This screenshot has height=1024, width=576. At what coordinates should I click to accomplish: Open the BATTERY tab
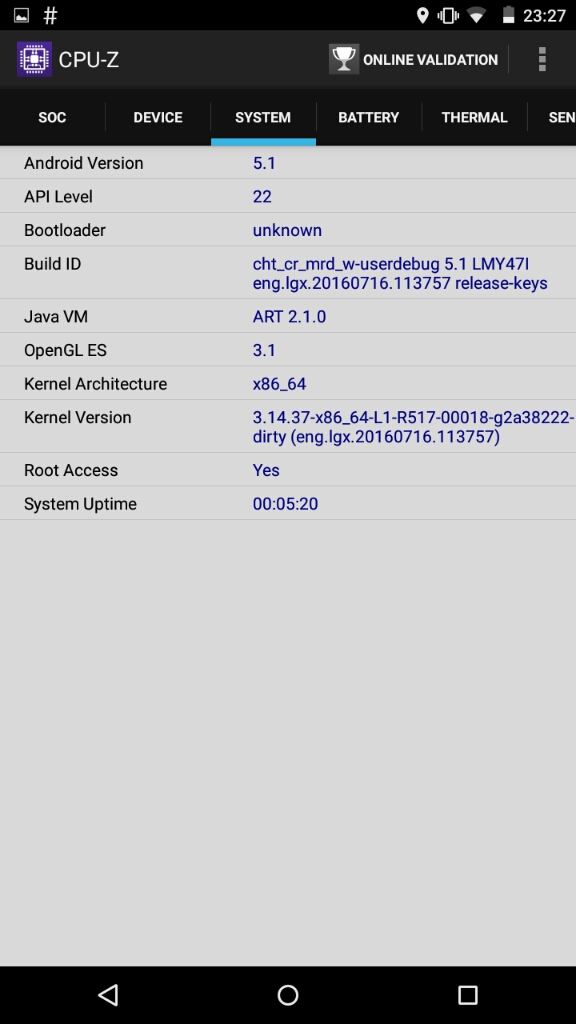click(x=369, y=118)
